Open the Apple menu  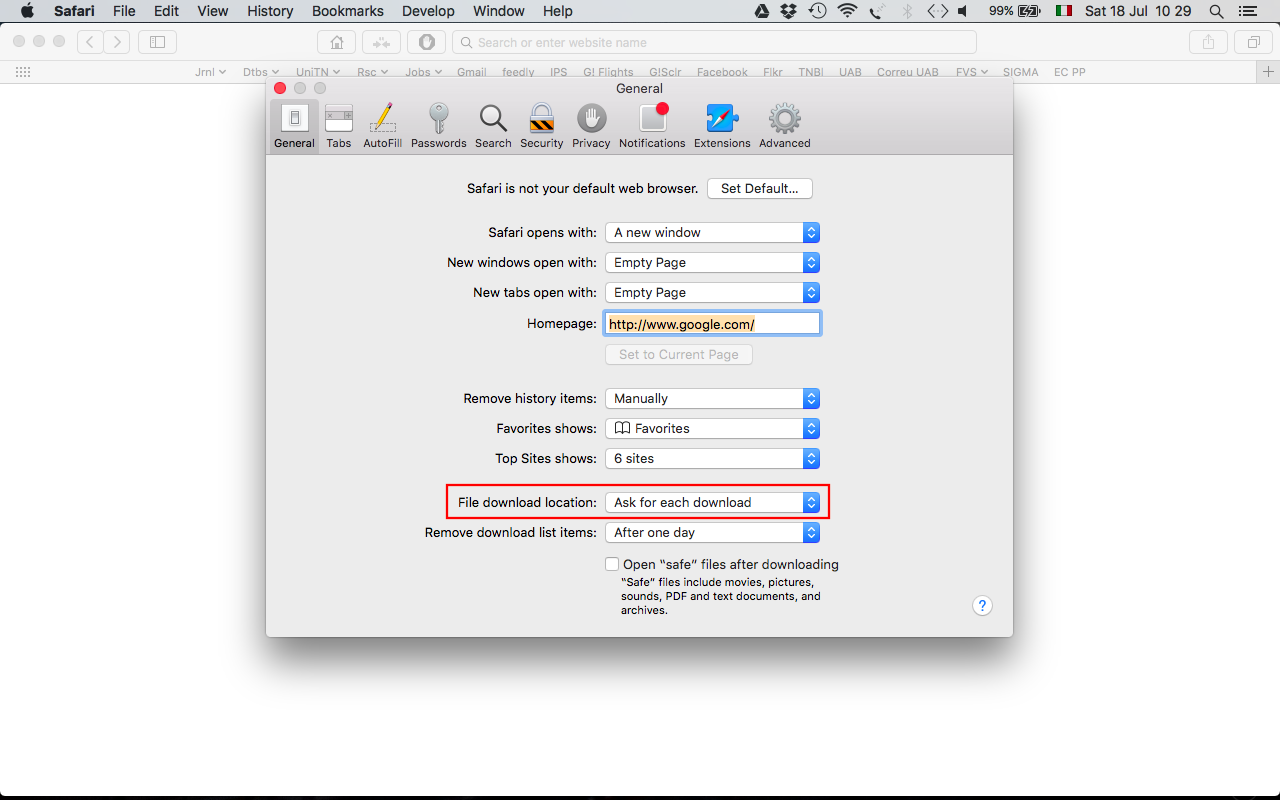click(27, 11)
